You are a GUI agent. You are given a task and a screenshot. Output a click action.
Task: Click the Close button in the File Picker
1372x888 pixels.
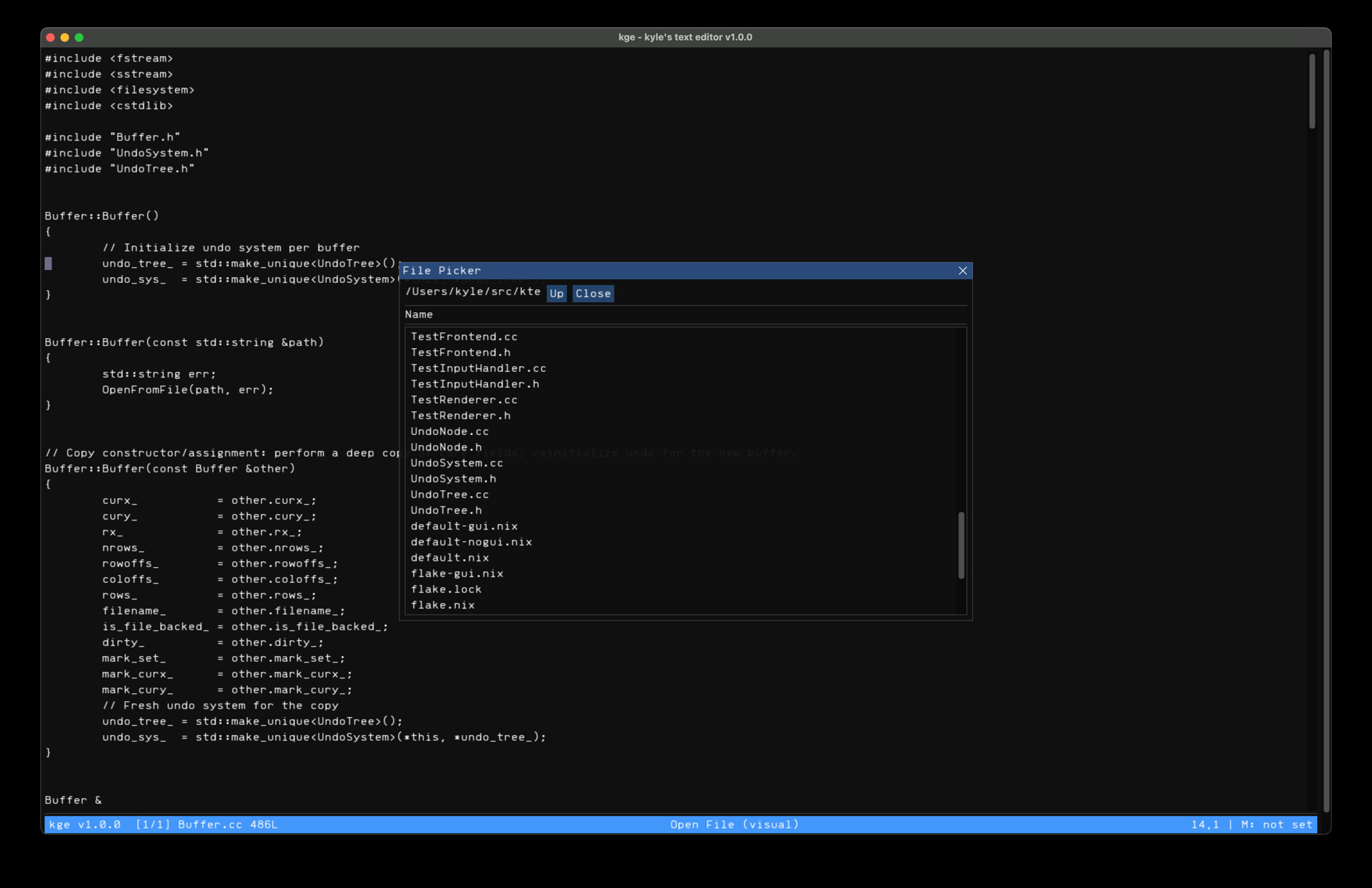[593, 294]
